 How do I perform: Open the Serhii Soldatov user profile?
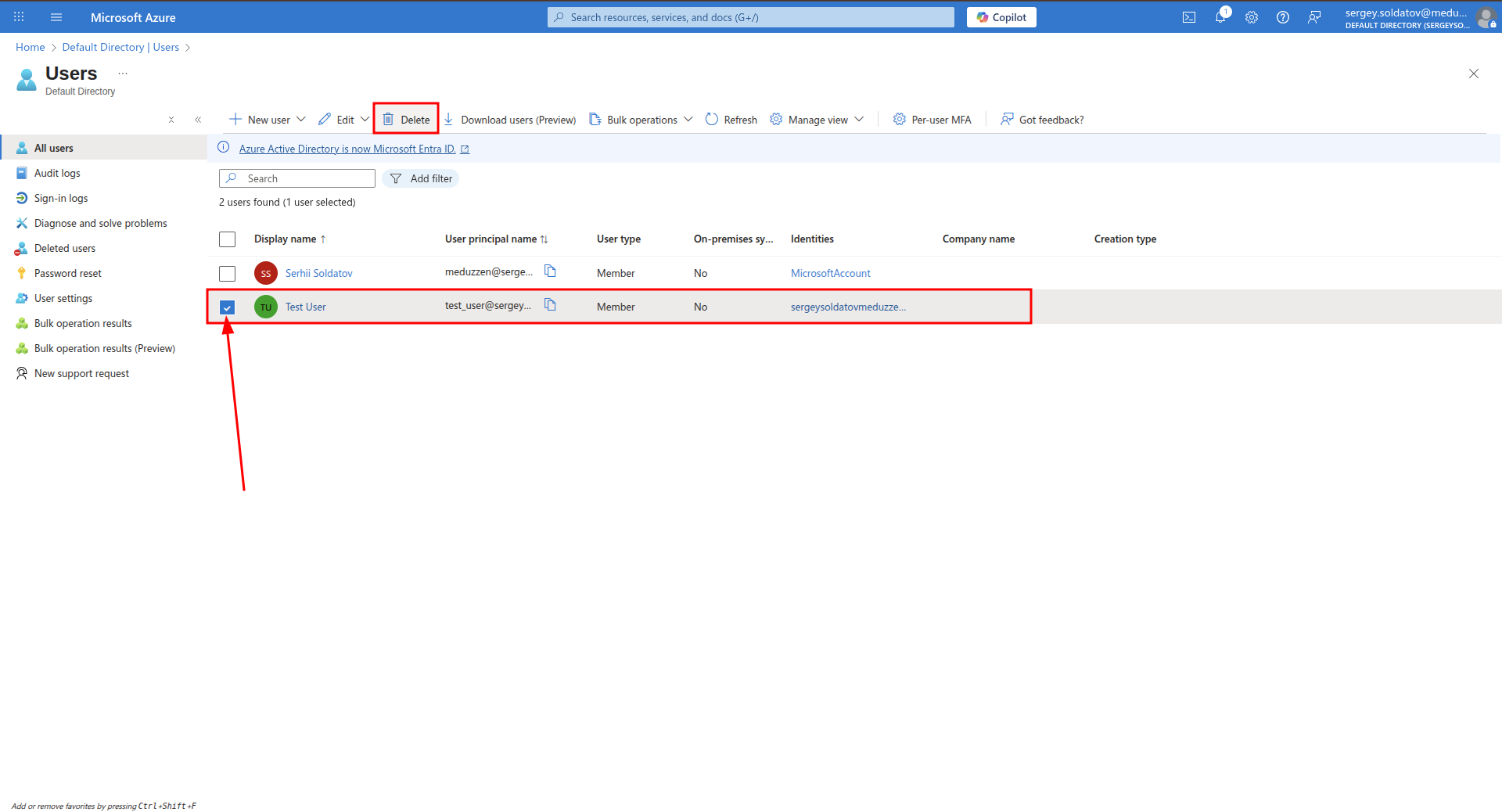(319, 273)
